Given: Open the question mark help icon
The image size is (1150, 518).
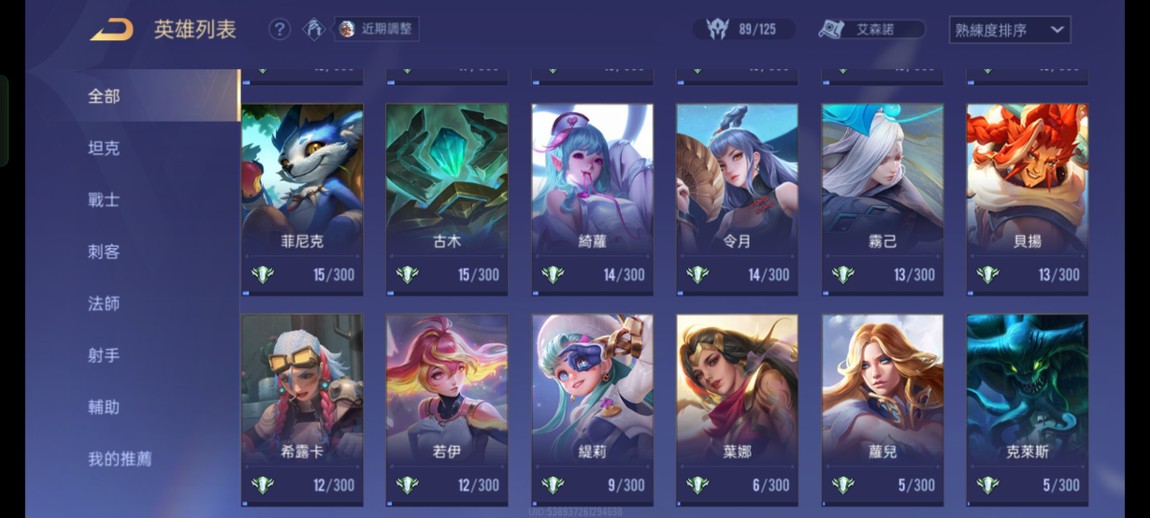Looking at the screenshot, I should 279,29.
